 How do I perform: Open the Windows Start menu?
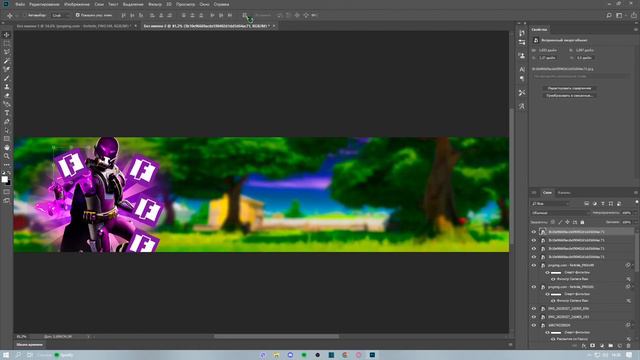pos(6,355)
